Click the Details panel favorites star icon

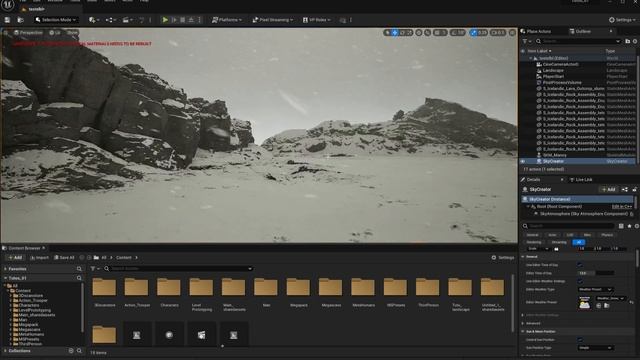(x=629, y=226)
